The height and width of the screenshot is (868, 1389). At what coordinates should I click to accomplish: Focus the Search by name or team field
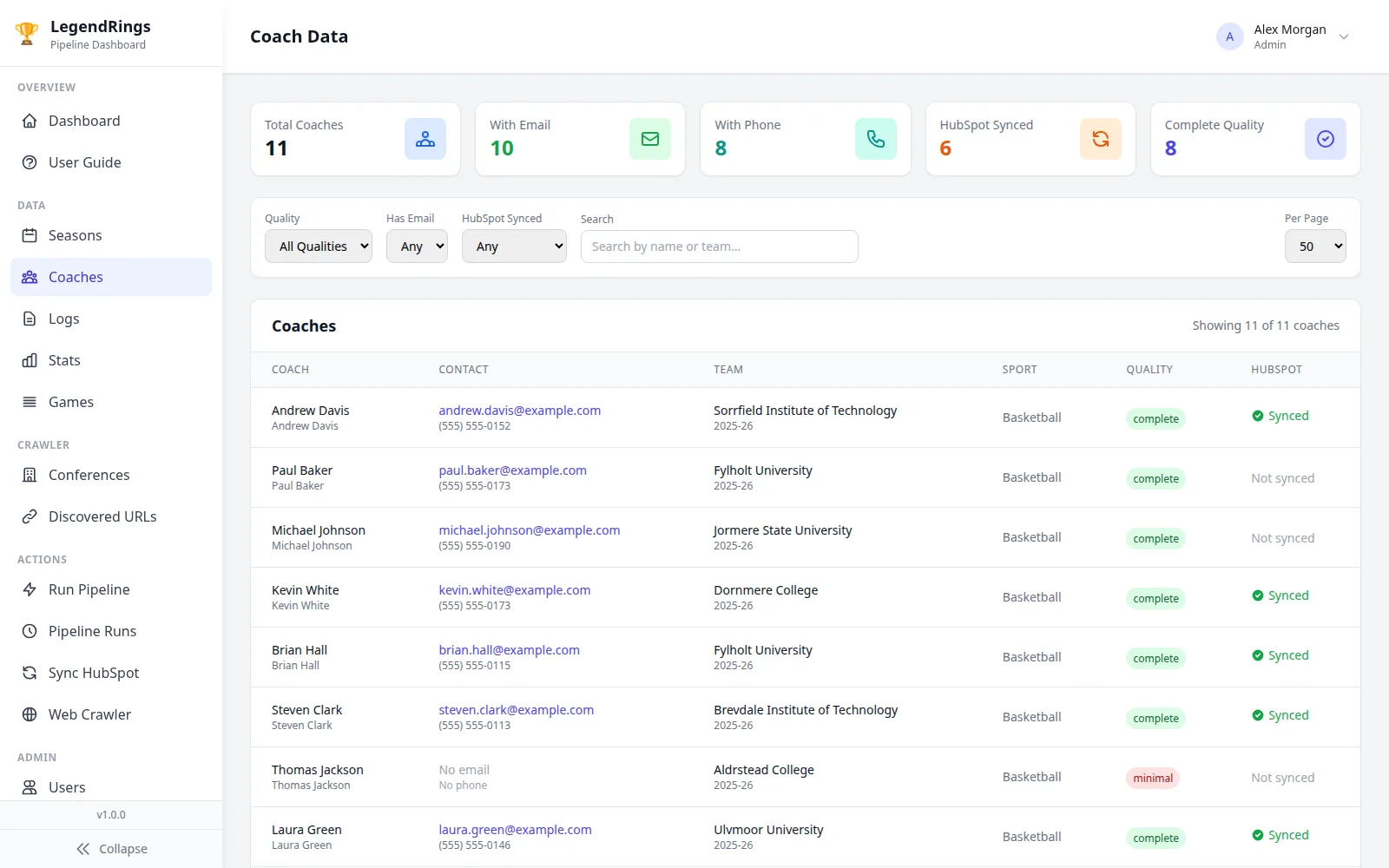[720, 247]
